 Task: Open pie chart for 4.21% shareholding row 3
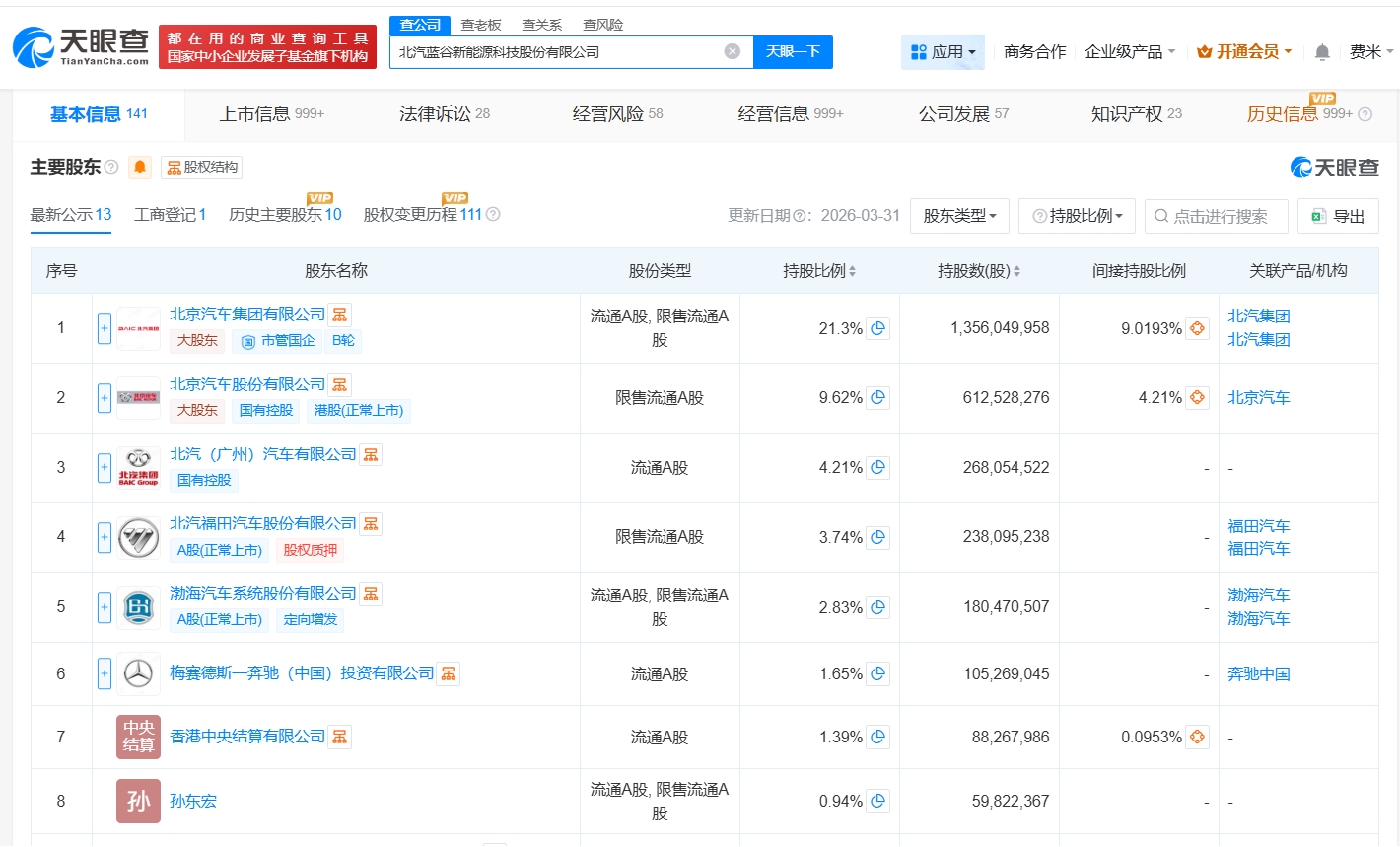pos(877,468)
